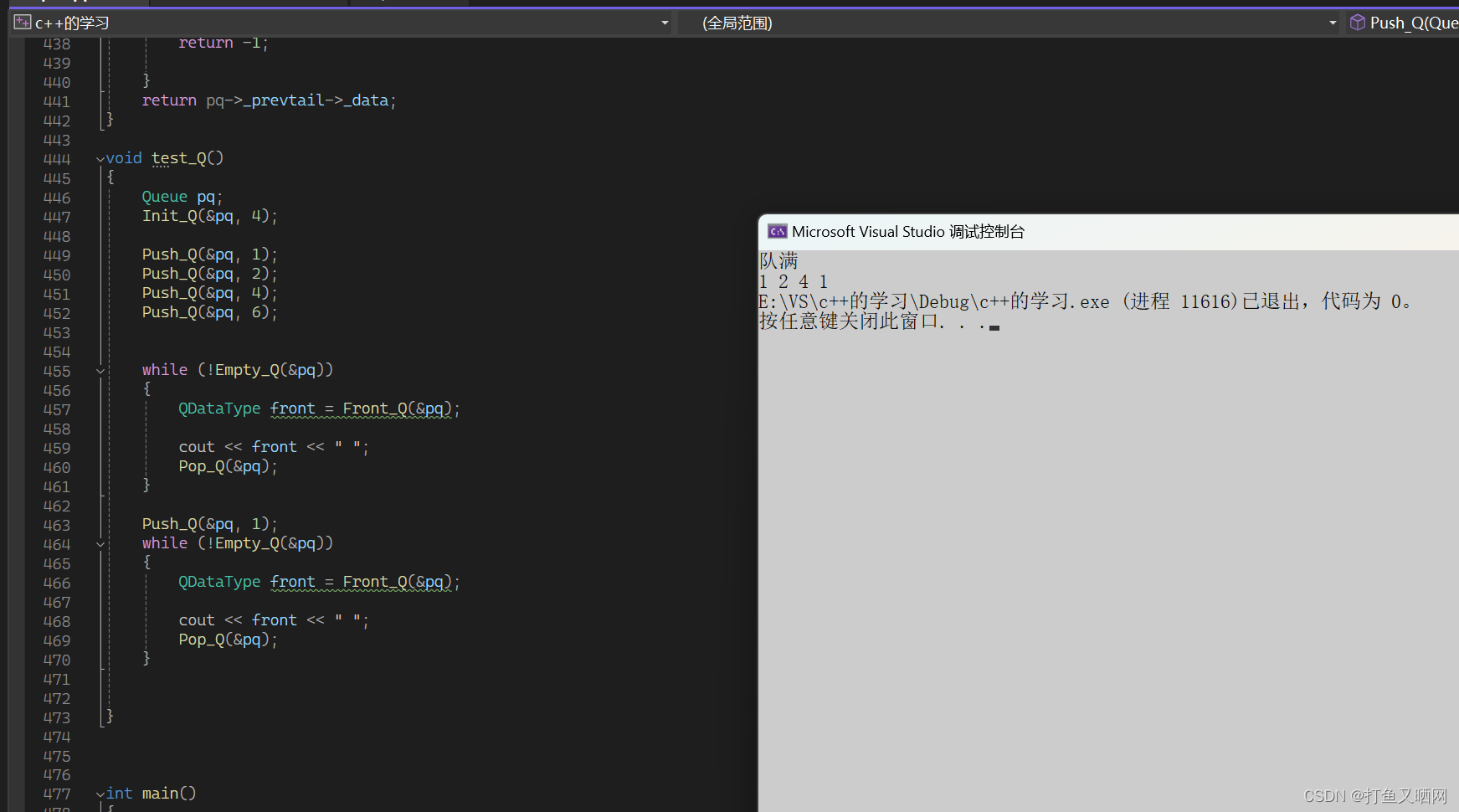1459x812 pixels.
Task: Click line number 473 in the gutter
Action: [x=57, y=717]
